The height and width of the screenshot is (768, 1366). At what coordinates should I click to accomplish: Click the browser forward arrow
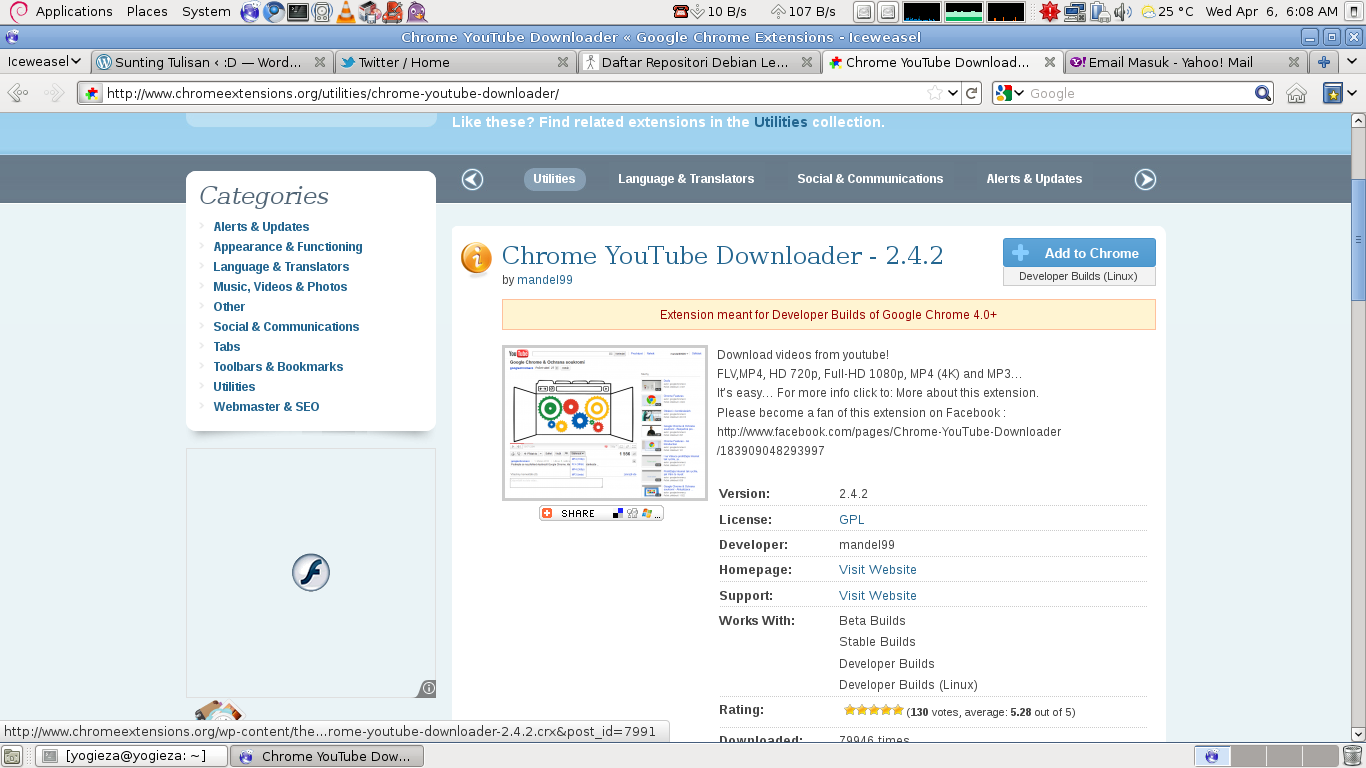tap(53, 93)
